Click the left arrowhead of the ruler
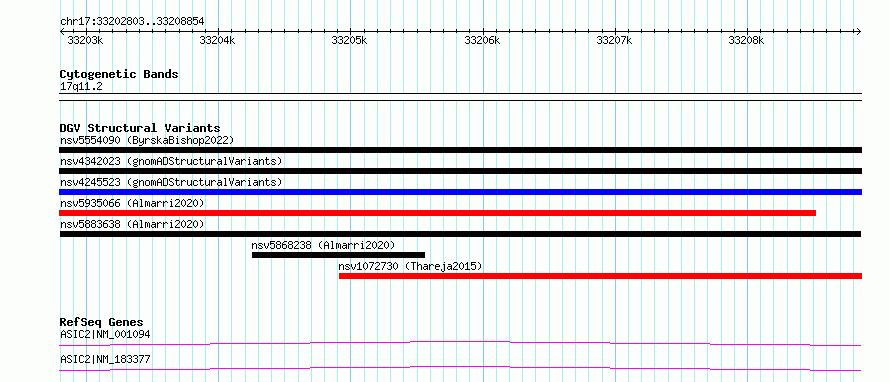890x382 pixels. click(x=62, y=32)
